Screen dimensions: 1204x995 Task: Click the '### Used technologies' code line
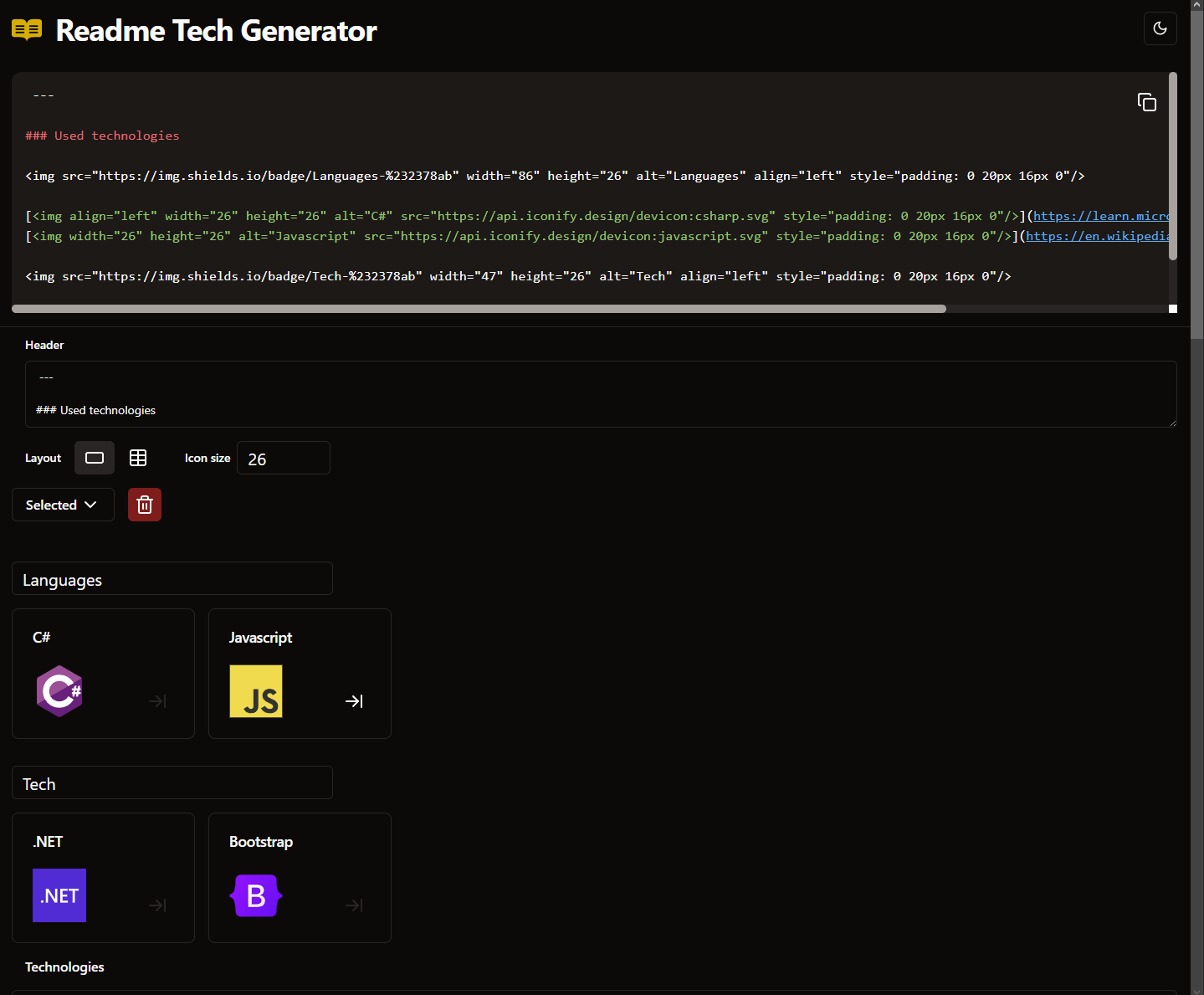[102, 136]
